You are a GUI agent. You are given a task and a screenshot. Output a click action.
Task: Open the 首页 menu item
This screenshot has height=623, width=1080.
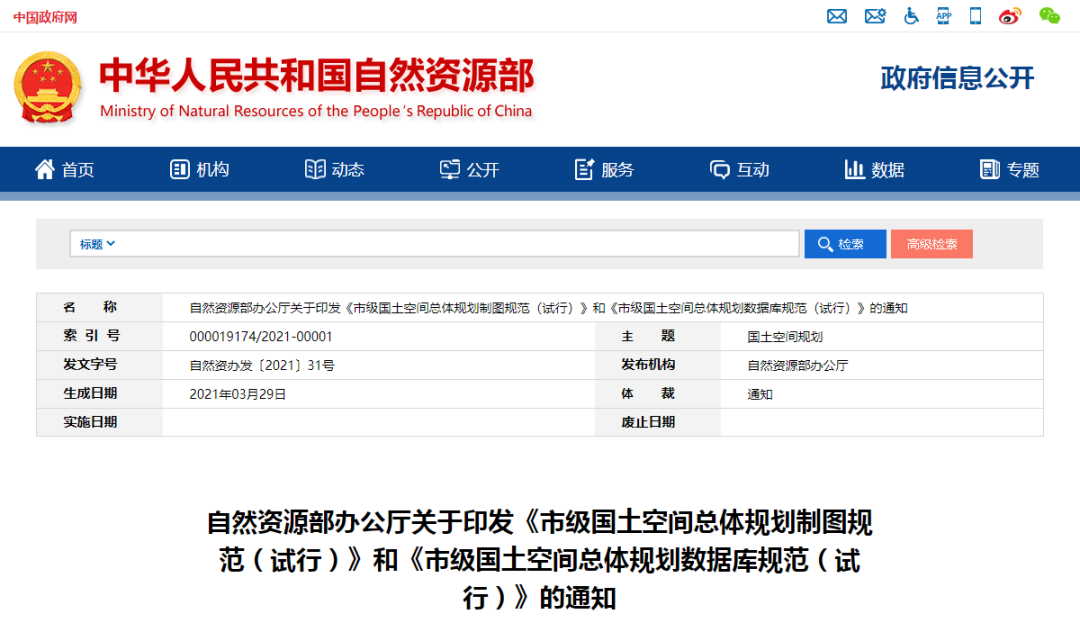coord(78,170)
